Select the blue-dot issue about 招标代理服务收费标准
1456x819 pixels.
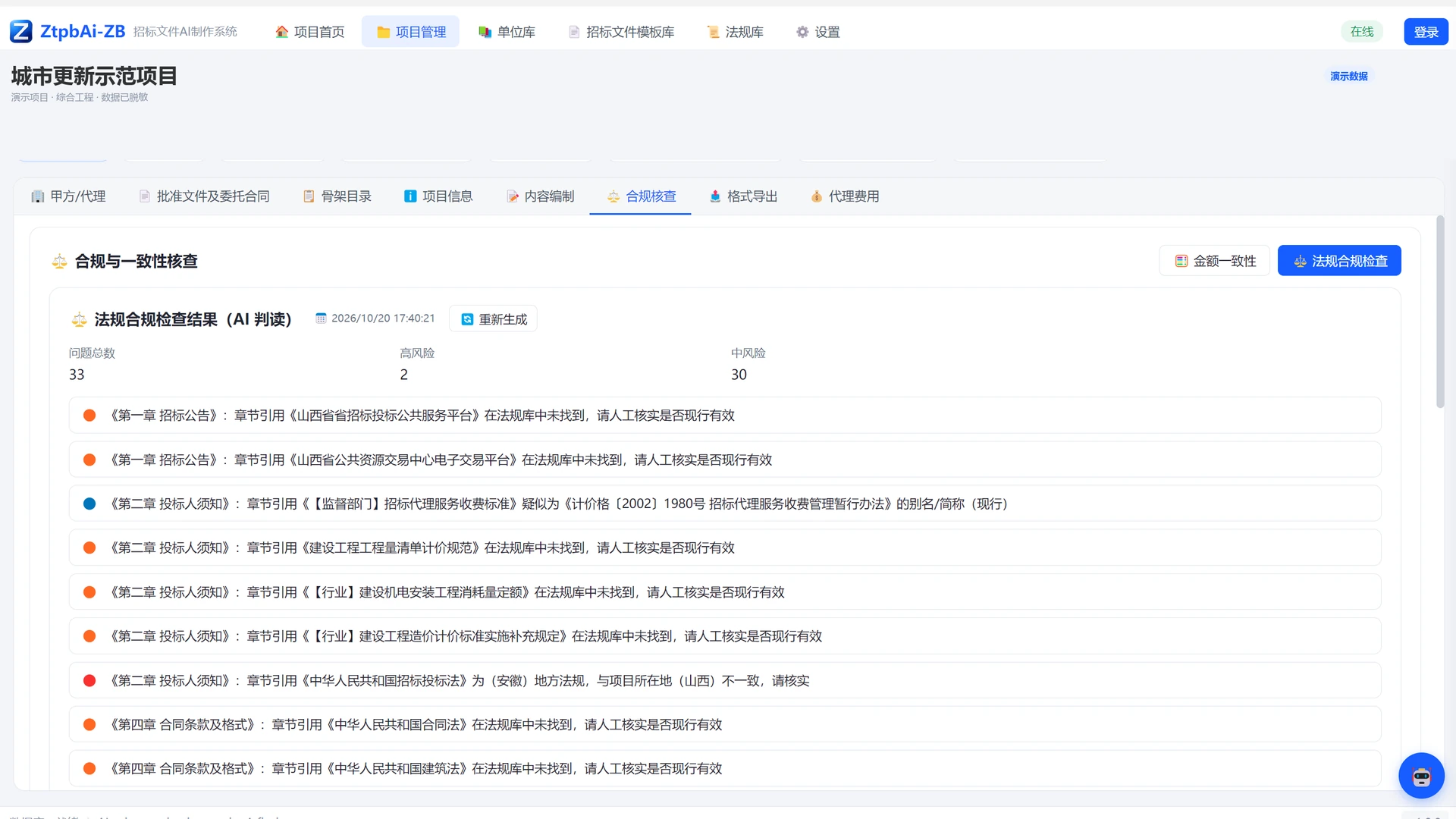725,504
